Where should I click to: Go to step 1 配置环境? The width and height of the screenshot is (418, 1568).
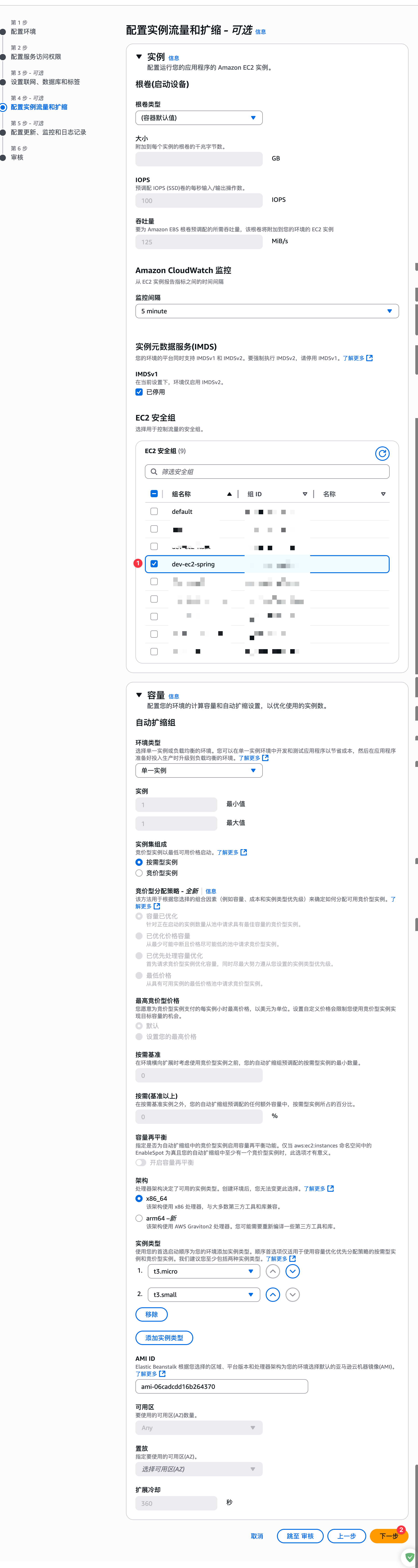(x=23, y=32)
